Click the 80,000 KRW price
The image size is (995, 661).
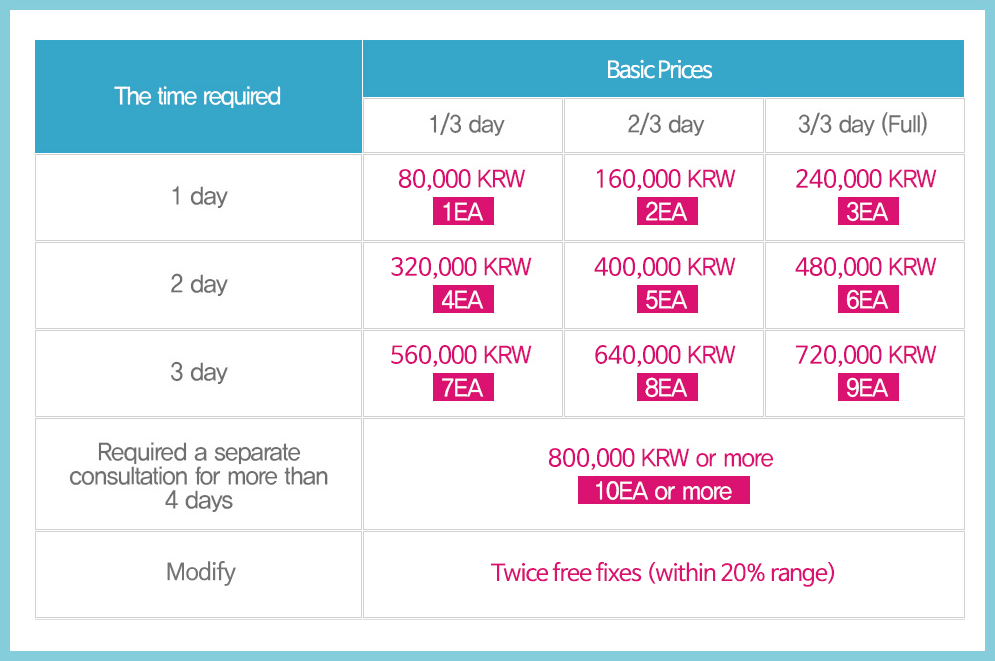[x=461, y=180]
